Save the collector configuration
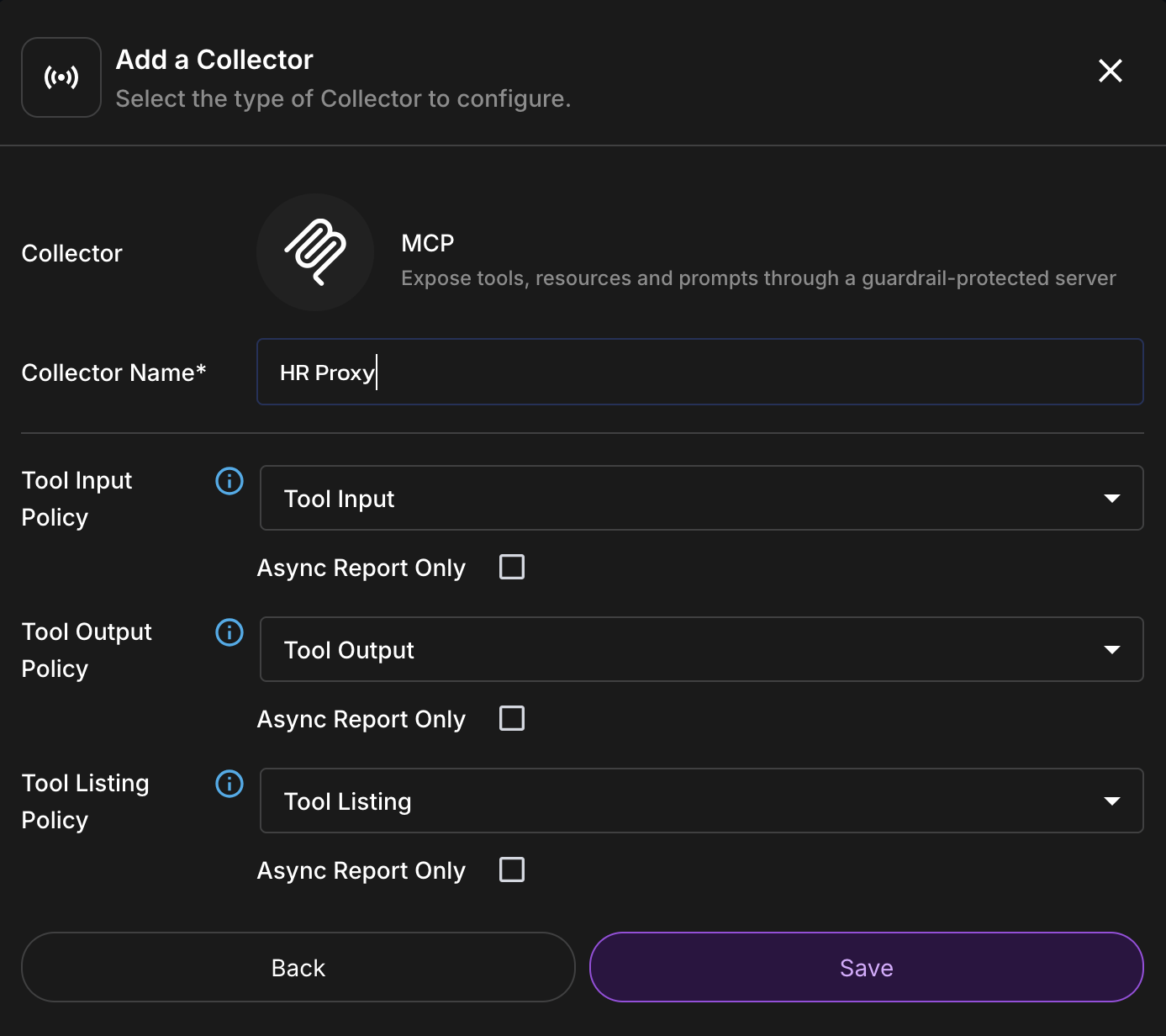 tap(866, 967)
